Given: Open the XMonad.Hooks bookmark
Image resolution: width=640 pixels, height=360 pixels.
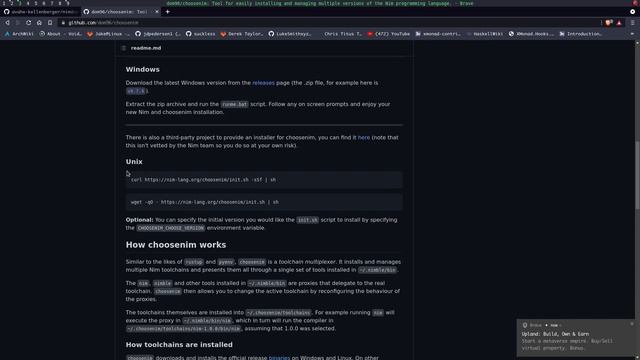Looking at the screenshot, I should coord(531,34).
